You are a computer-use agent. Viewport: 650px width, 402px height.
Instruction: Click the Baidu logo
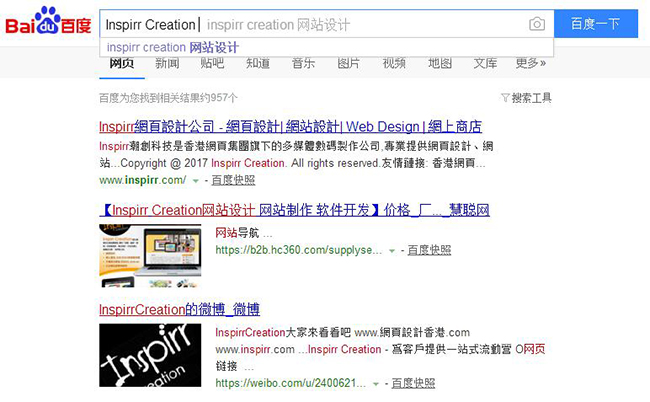48,21
